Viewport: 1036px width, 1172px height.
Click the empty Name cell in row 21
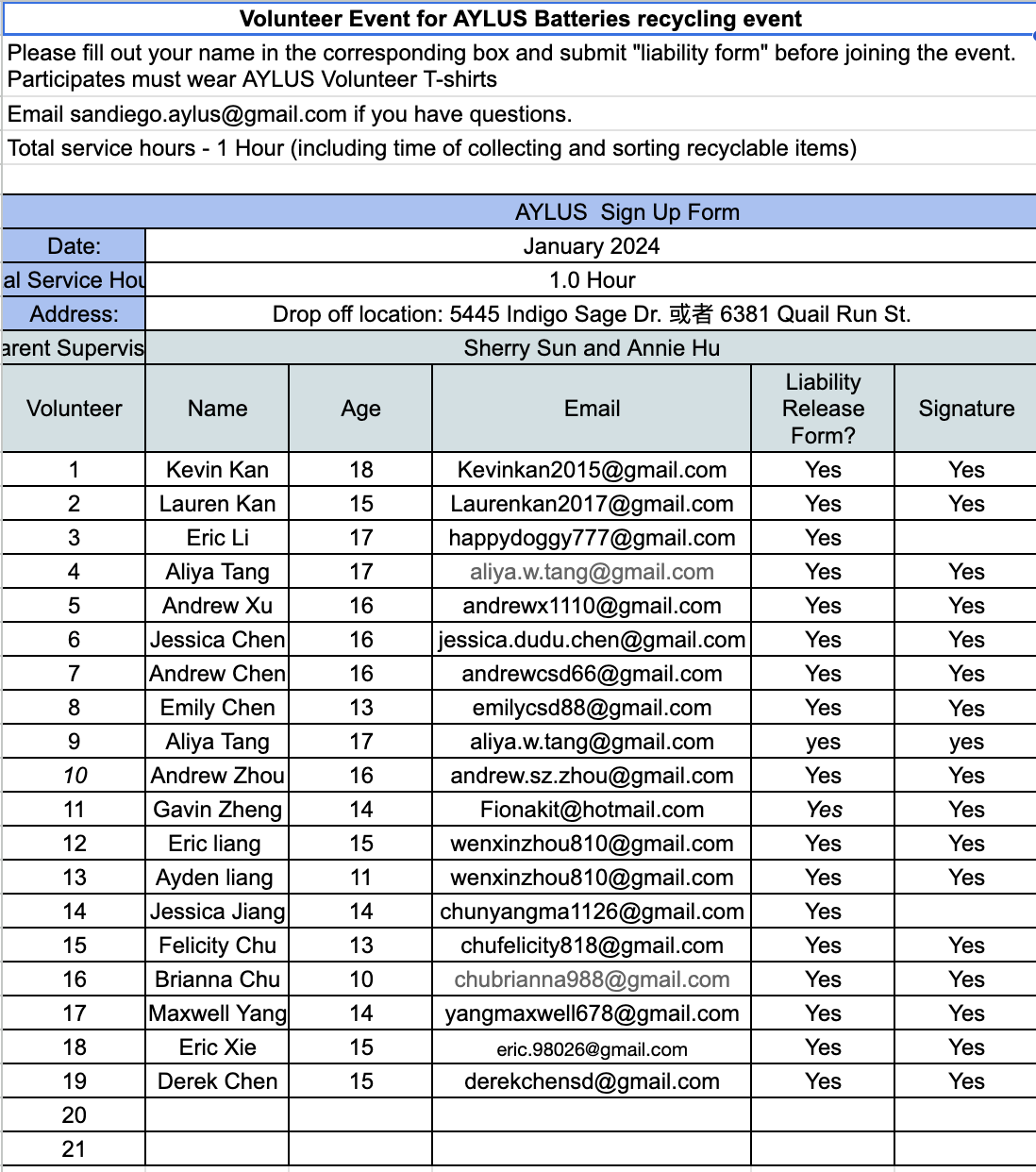point(218,1149)
